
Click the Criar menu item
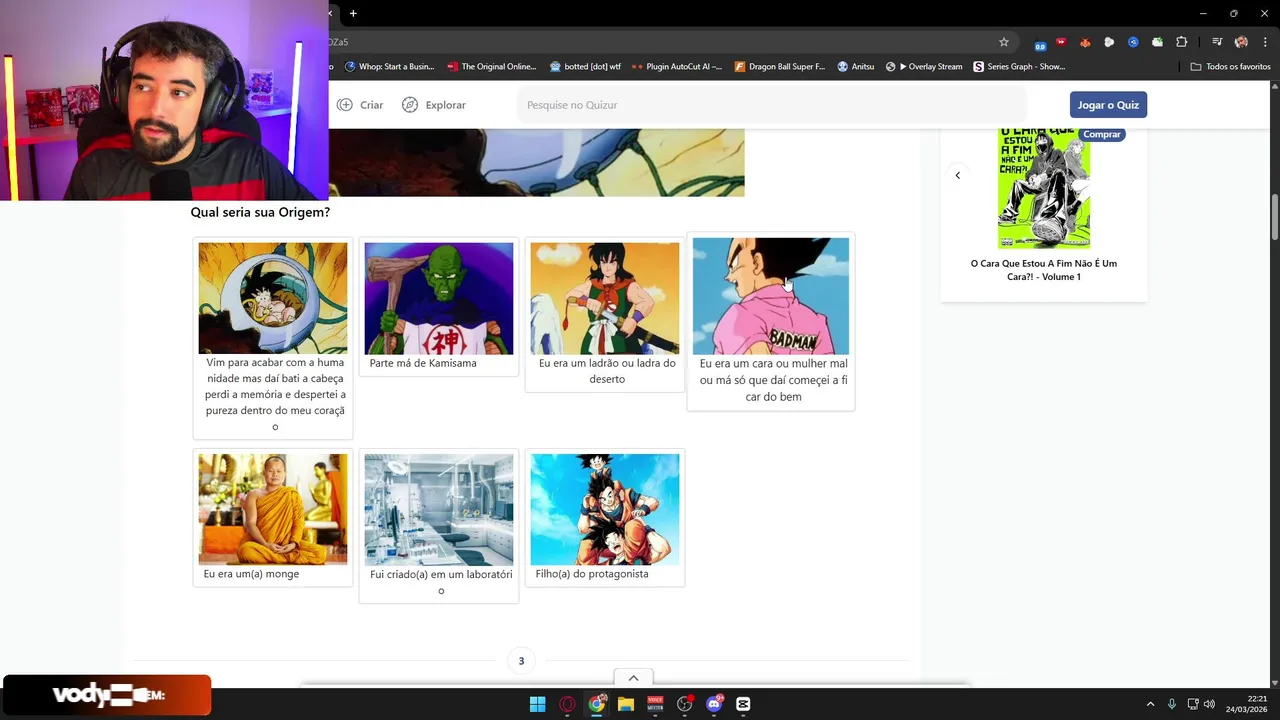click(x=360, y=105)
